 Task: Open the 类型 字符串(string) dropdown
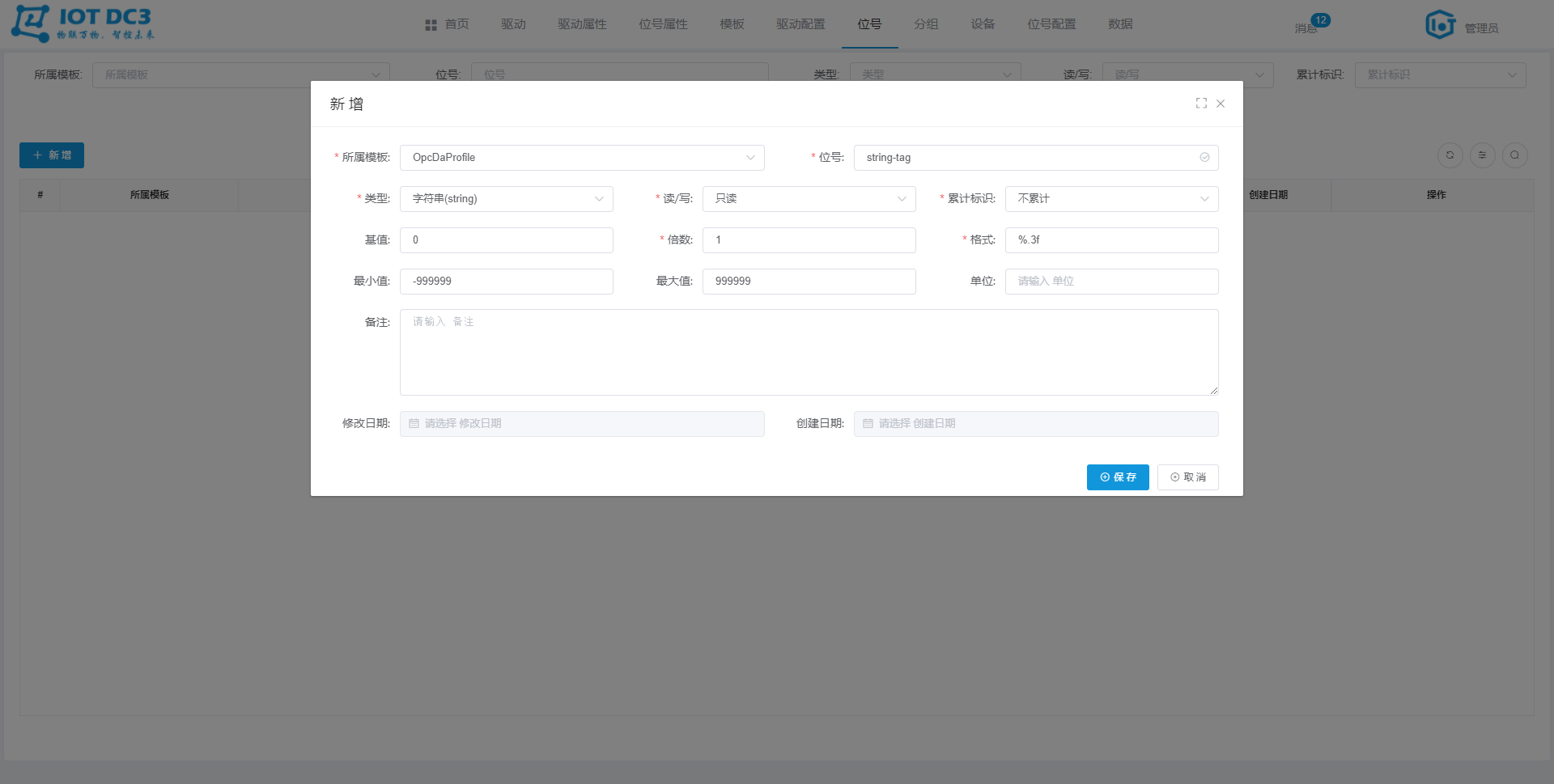[x=506, y=199]
